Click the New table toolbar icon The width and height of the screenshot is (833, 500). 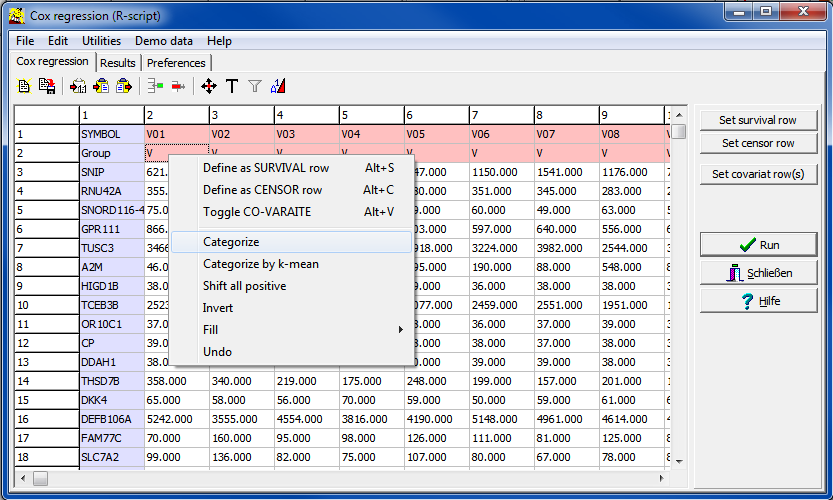click(x=24, y=86)
